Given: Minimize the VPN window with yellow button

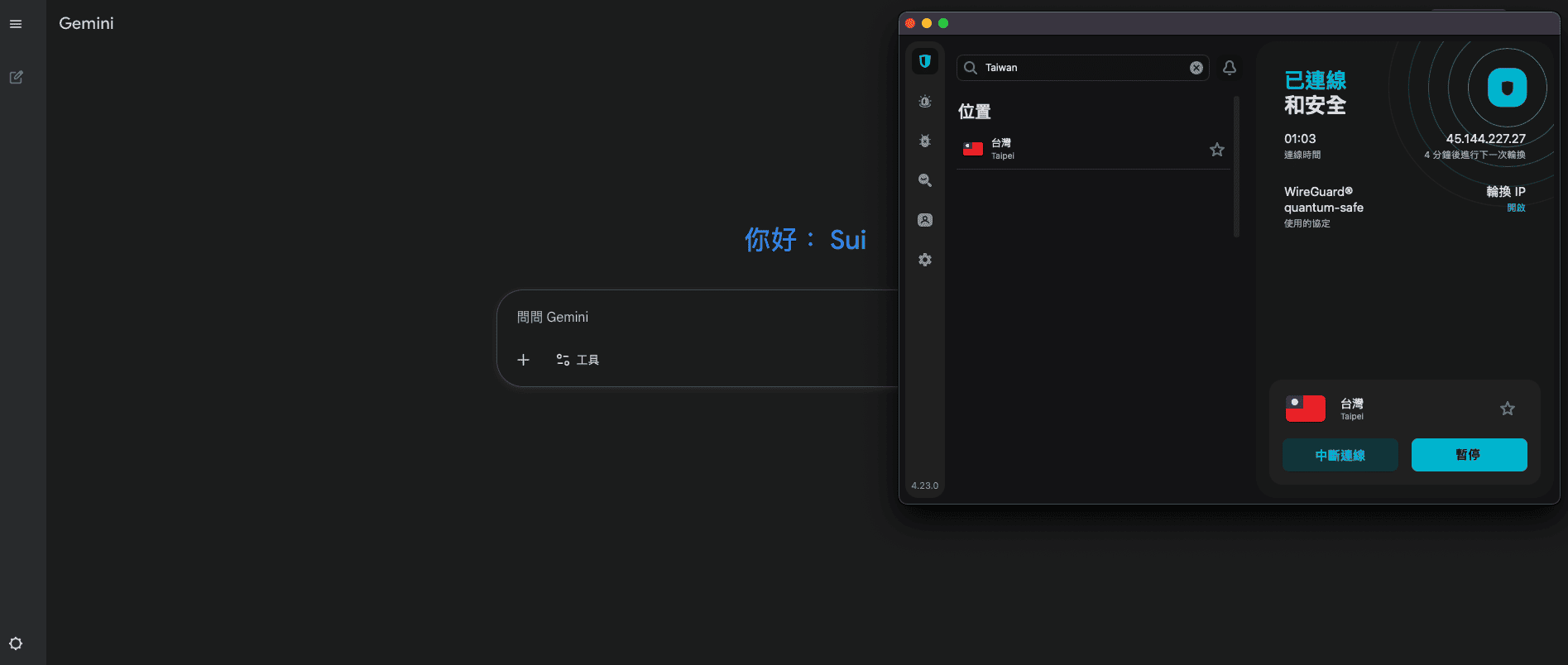Looking at the screenshot, I should pos(927,23).
